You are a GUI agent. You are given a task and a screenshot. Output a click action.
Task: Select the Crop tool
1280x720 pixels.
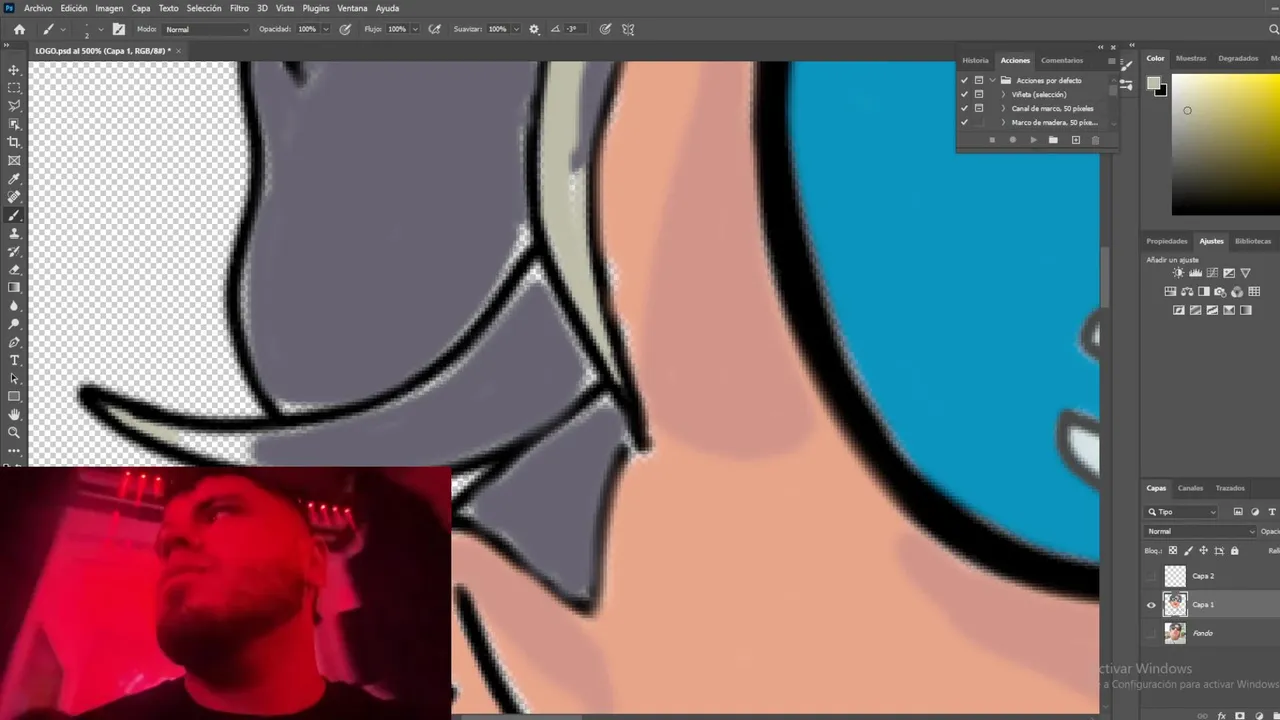pos(14,142)
